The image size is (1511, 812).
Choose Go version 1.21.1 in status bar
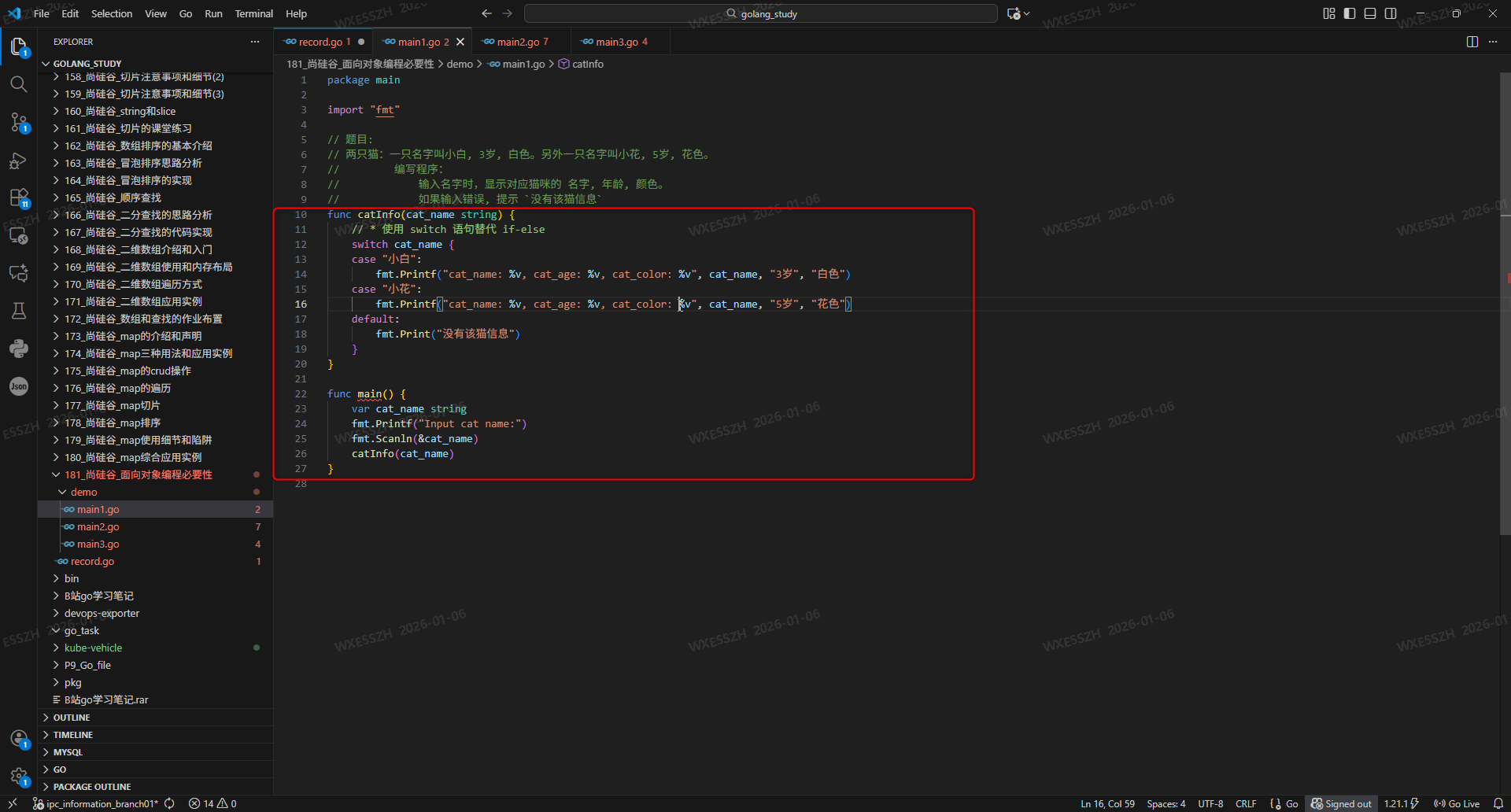[1401, 803]
